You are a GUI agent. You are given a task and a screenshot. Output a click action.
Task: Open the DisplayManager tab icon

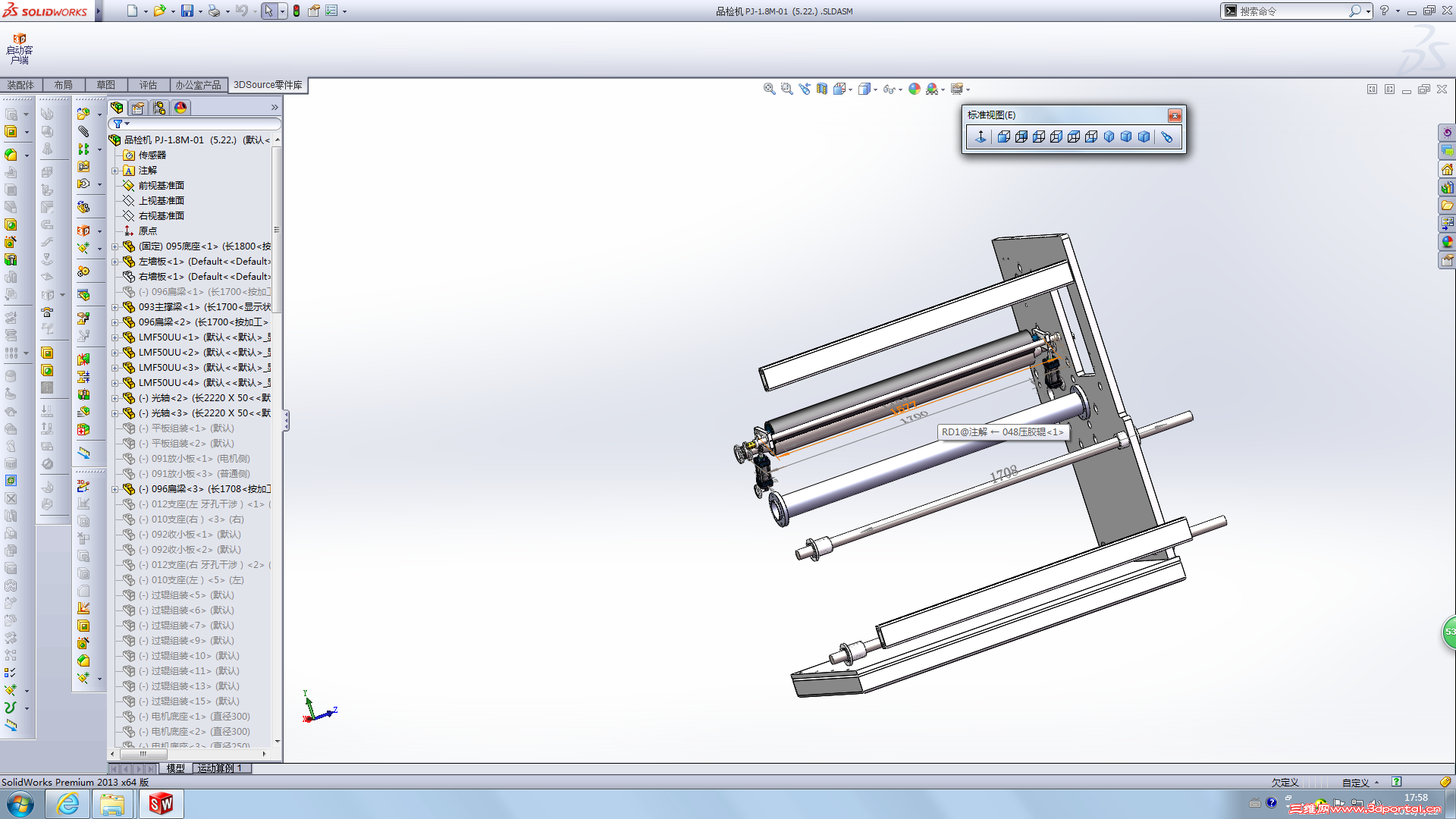click(x=180, y=108)
